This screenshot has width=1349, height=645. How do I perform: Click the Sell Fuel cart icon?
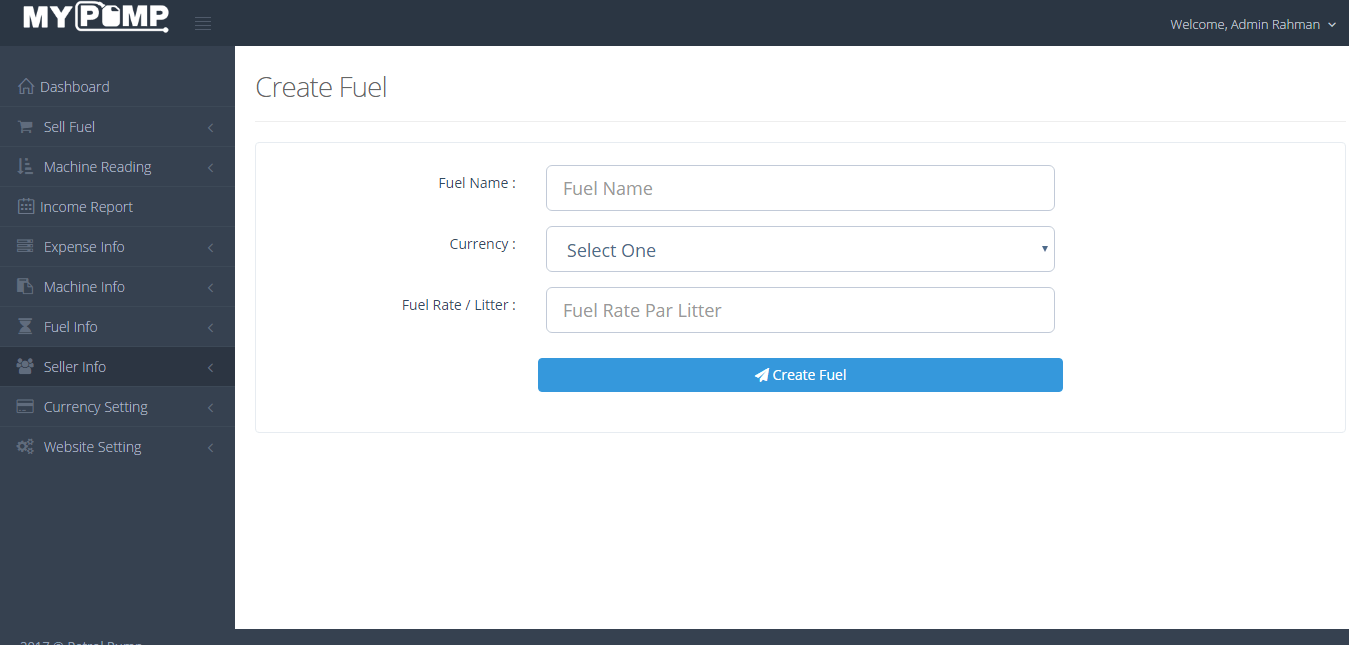click(24, 126)
